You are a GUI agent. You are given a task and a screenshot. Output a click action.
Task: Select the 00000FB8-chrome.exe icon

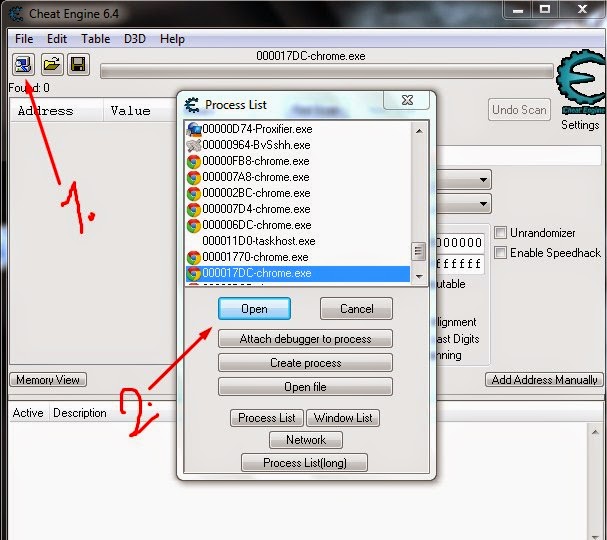coord(194,161)
